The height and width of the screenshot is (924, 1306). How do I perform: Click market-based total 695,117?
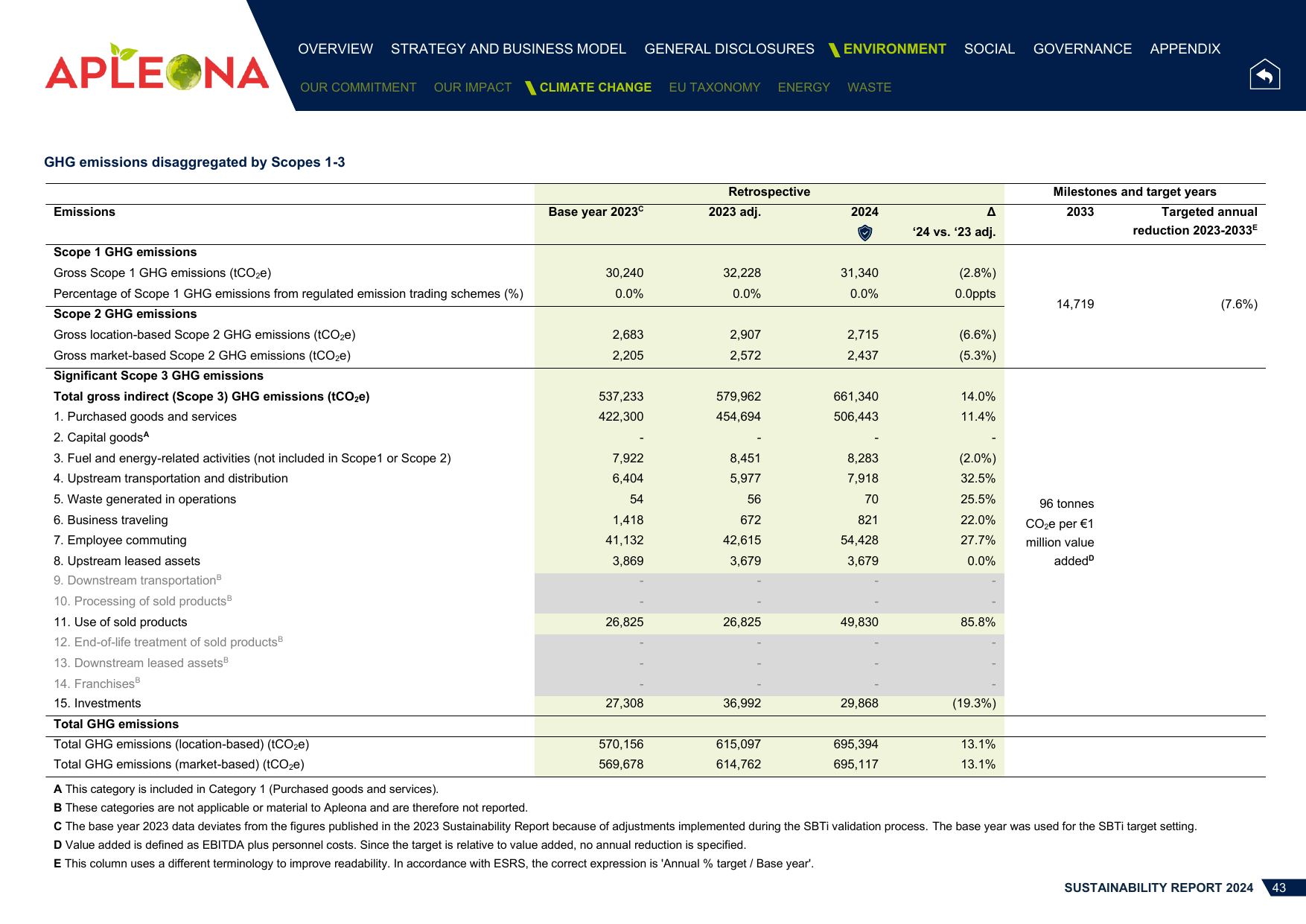(856, 765)
